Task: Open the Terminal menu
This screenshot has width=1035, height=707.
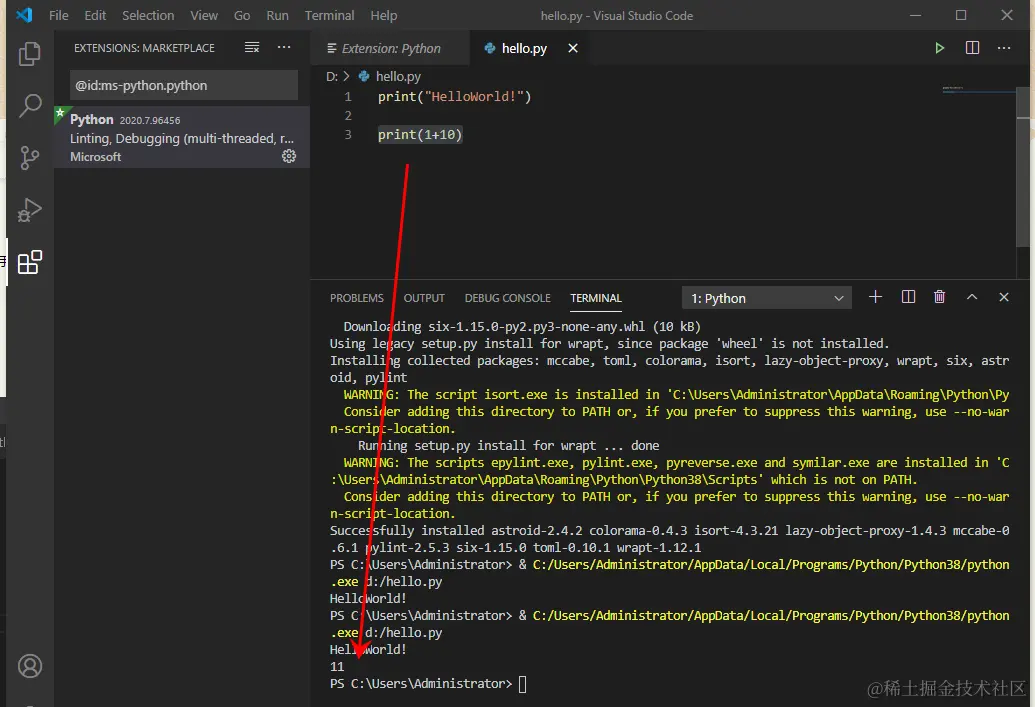Action: click(x=329, y=15)
